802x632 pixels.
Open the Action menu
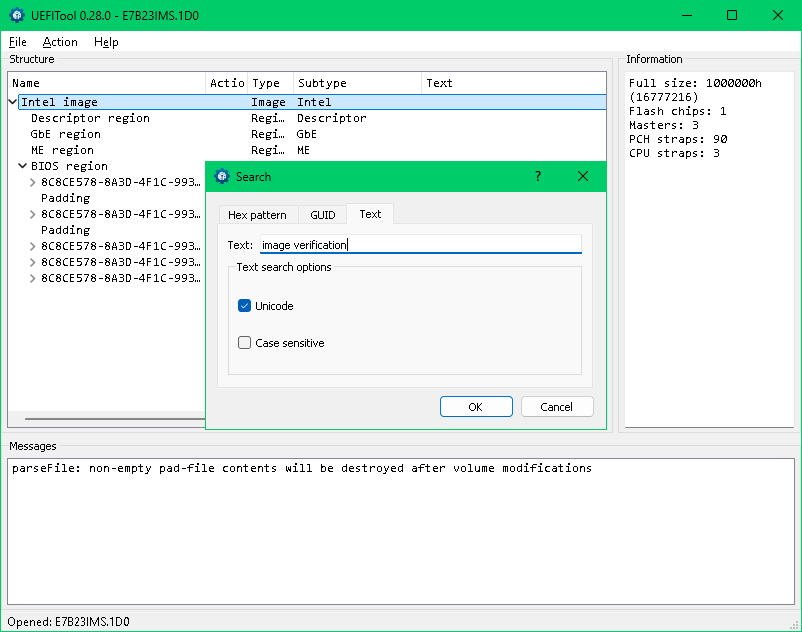click(x=60, y=42)
